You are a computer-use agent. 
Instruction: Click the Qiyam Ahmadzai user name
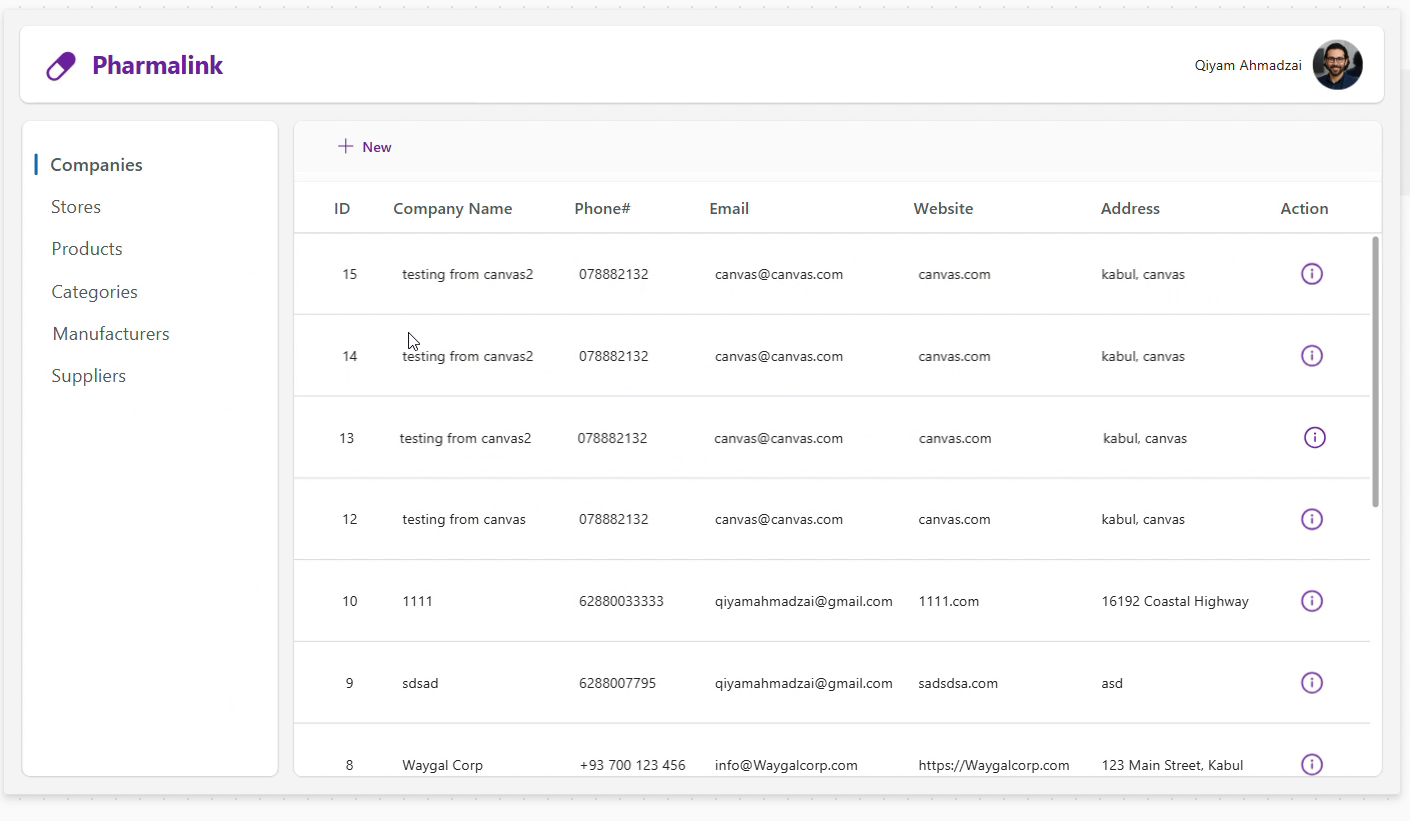pos(1247,66)
